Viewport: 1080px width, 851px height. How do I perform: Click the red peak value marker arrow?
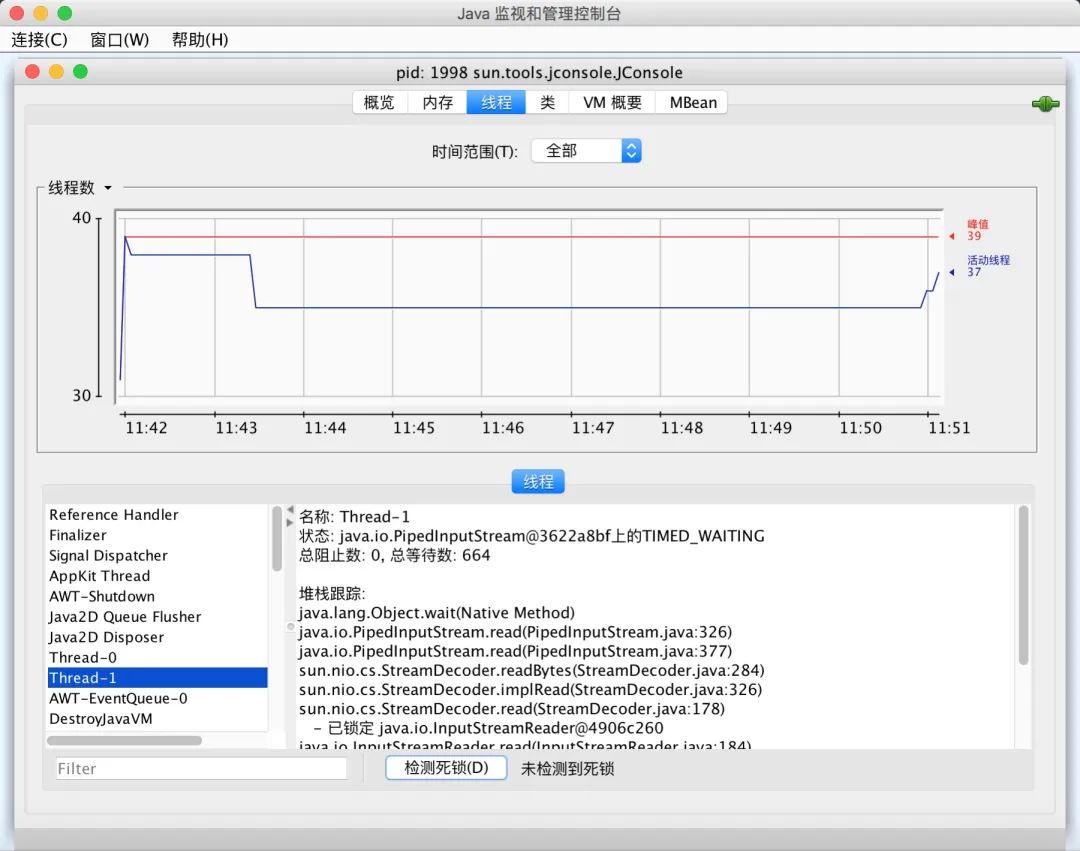pos(951,237)
